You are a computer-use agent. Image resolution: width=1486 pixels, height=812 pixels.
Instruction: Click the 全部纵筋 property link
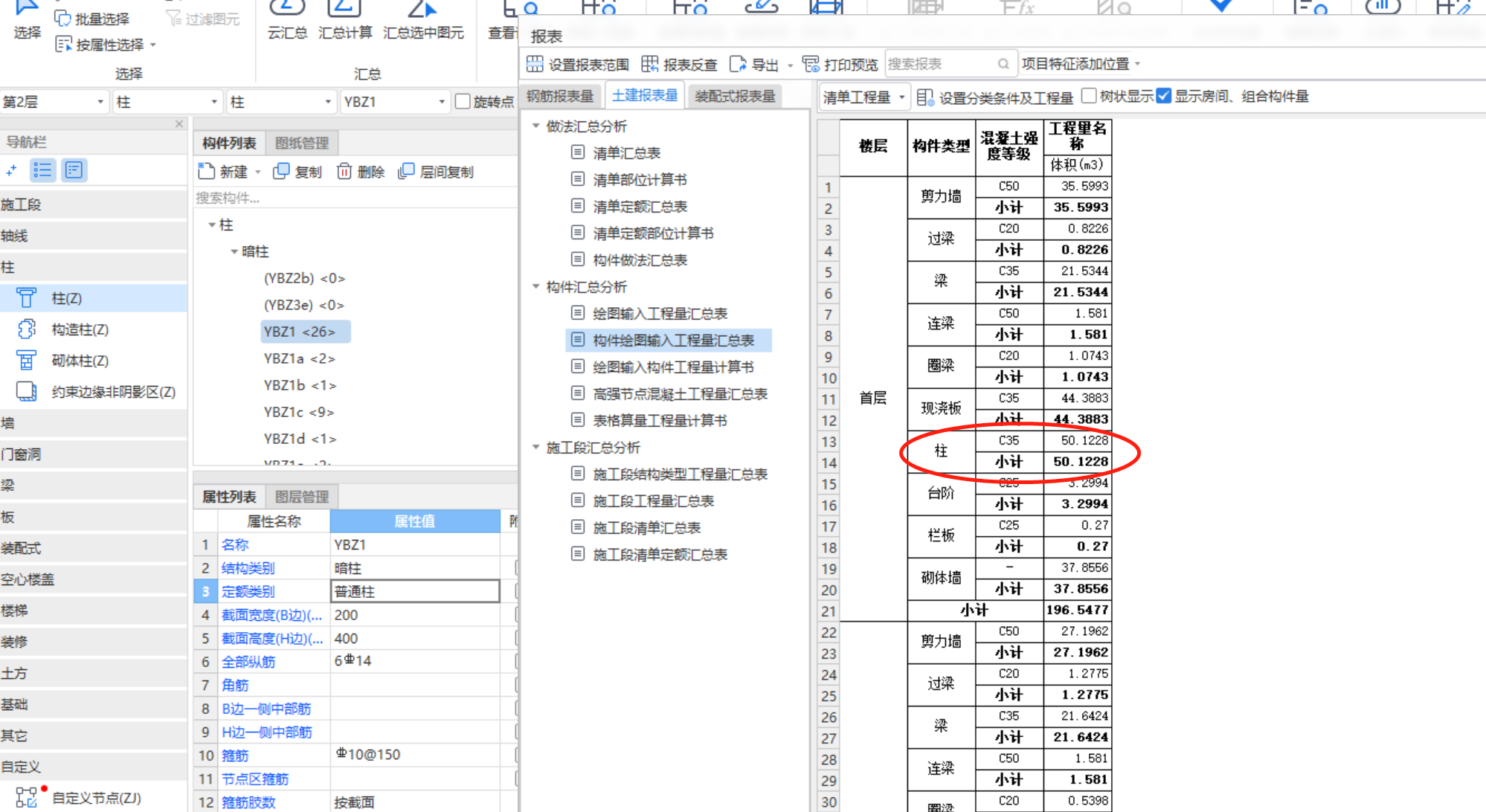pos(248,662)
